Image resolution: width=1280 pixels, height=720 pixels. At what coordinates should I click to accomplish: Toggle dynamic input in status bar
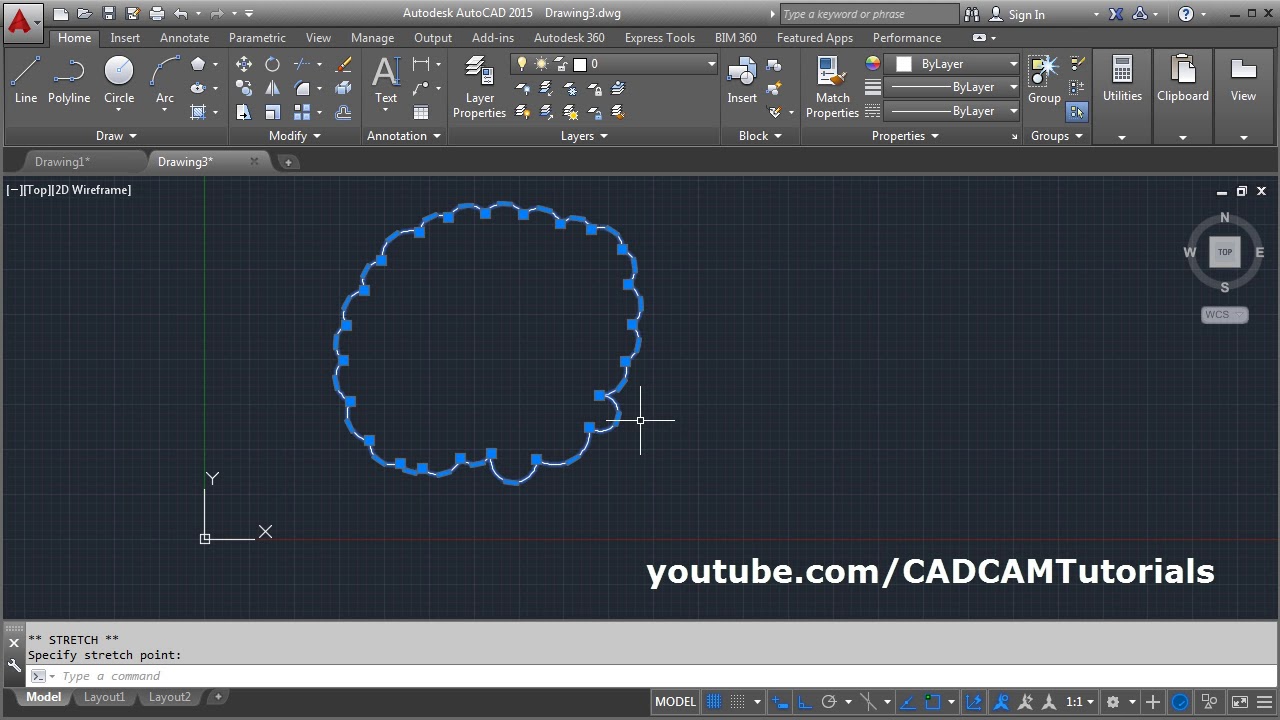(779, 701)
